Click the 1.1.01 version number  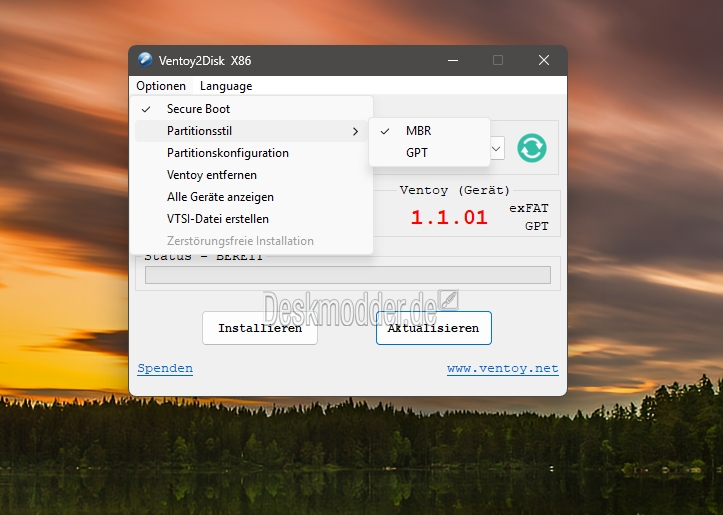click(449, 217)
